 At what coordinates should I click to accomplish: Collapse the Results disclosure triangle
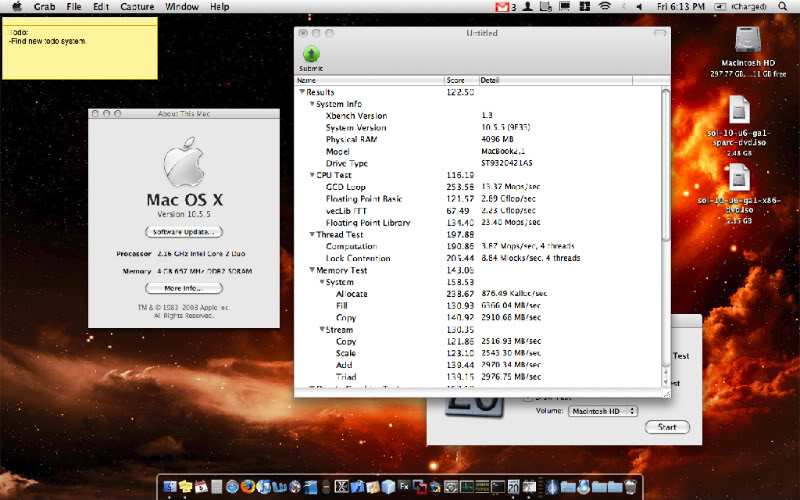pos(301,92)
